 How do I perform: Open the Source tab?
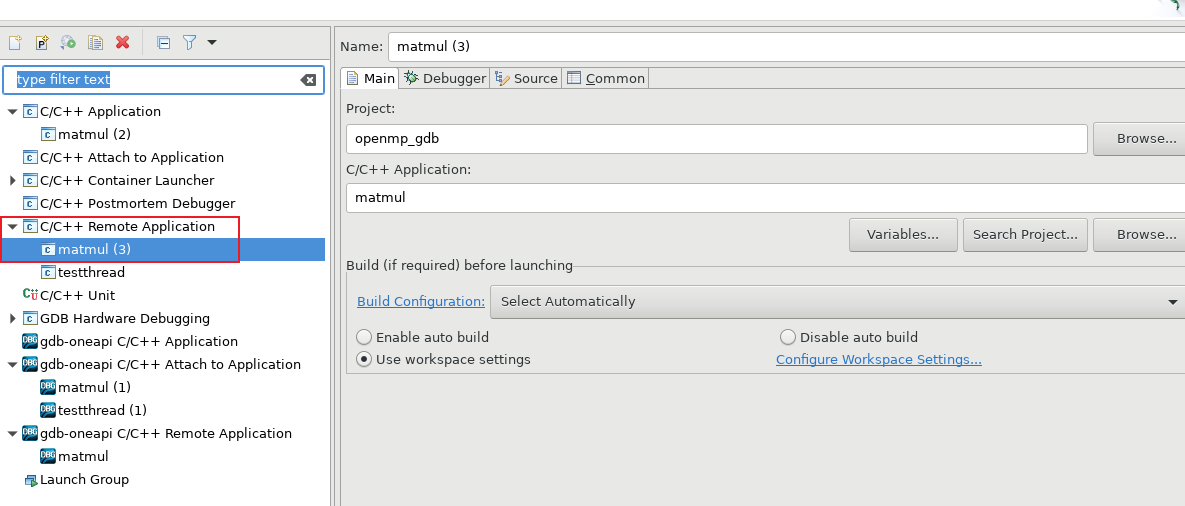click(526, 78)
